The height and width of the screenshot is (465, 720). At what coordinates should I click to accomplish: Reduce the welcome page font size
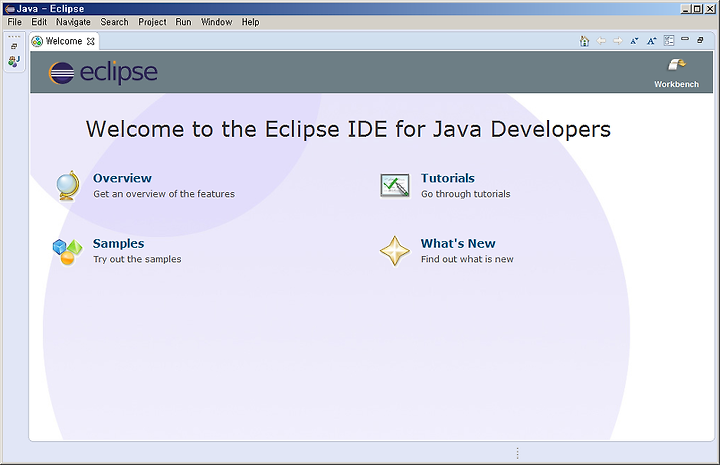click(634, 41)
